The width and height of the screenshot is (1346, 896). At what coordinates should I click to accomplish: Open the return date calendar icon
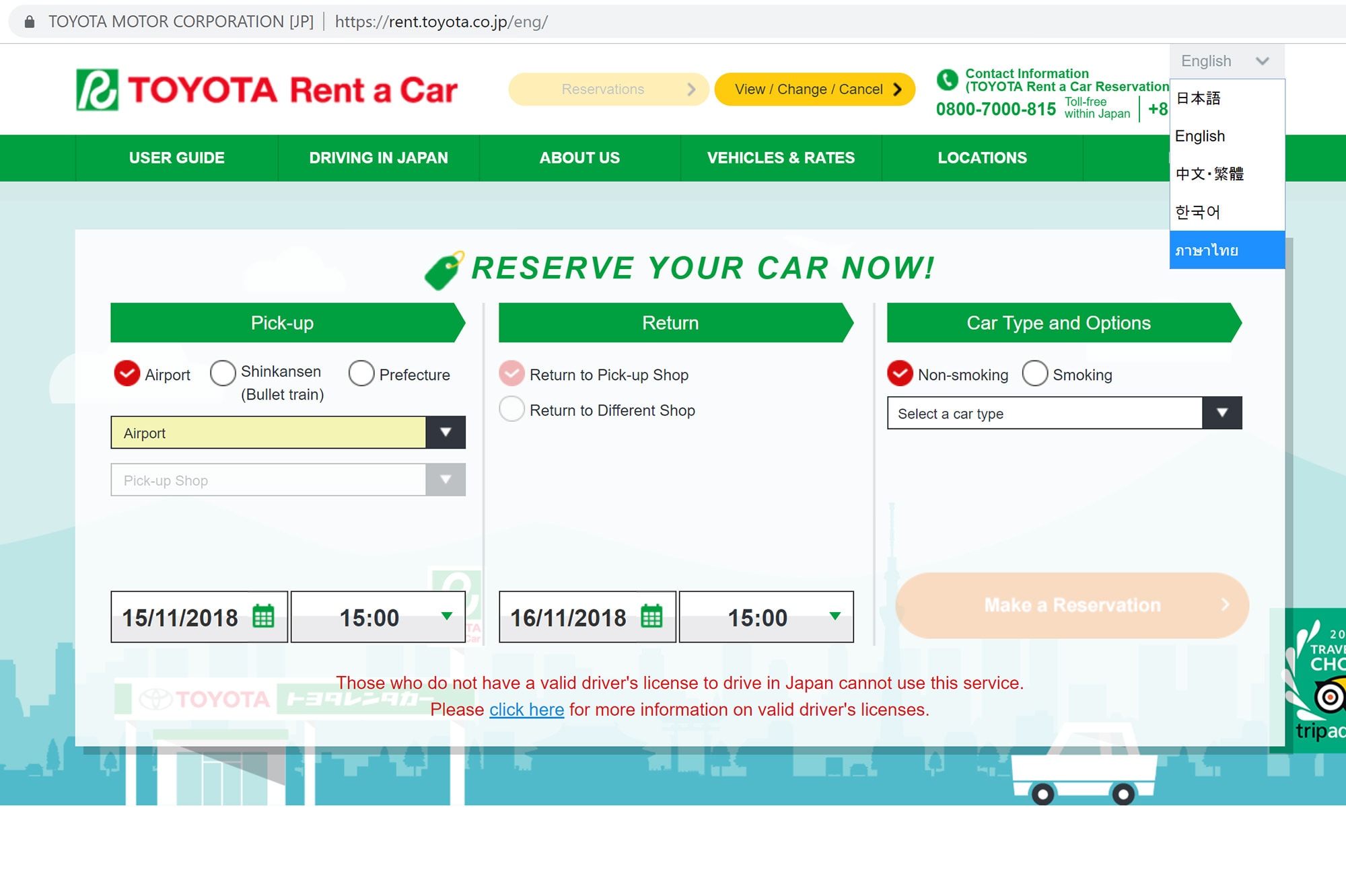coord(651,616)
